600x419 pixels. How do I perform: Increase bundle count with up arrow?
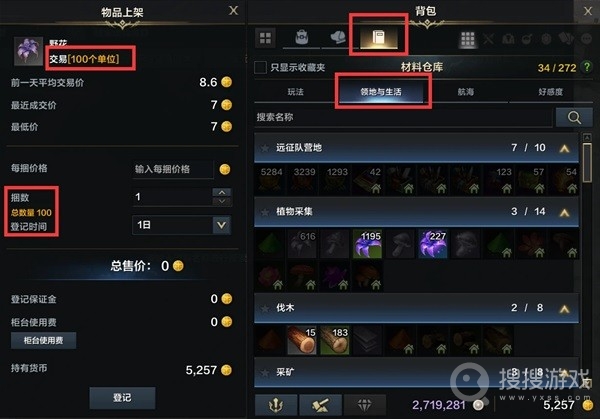(222, 192)
